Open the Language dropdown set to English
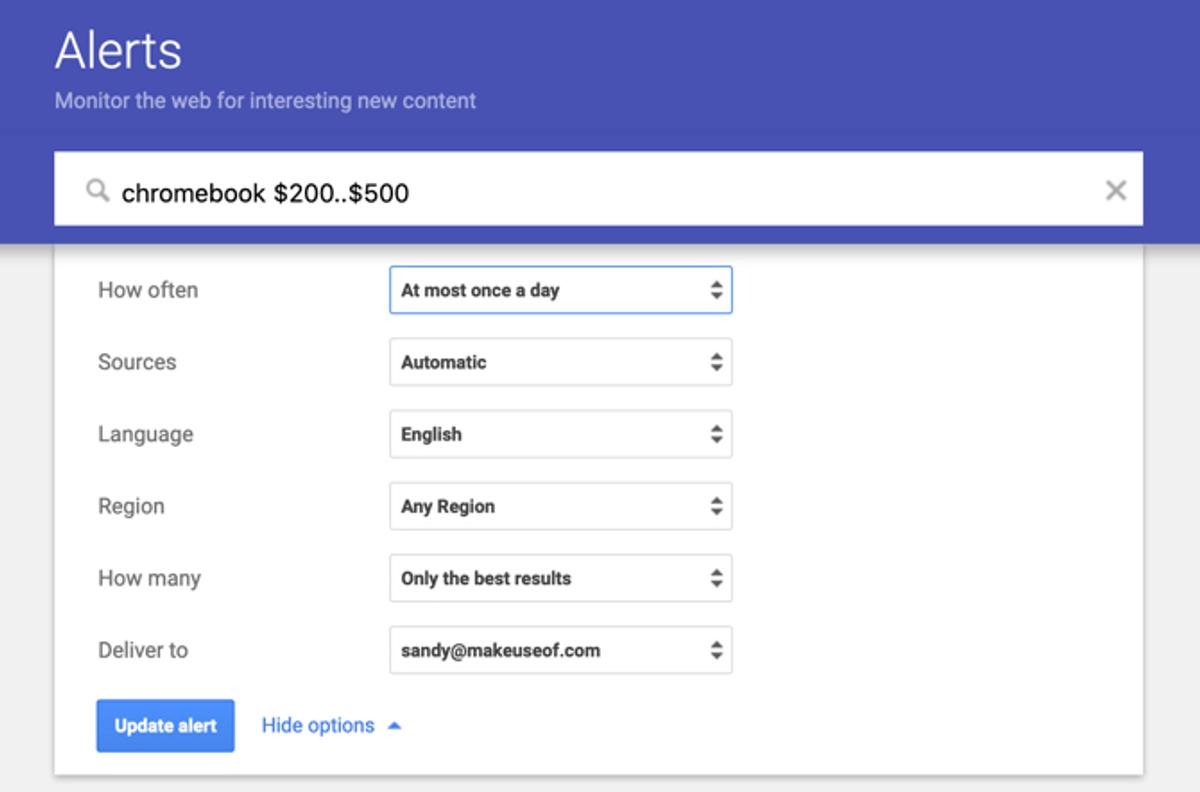The width and height of the screenshot is (1200, 792). tap(560, 434)
